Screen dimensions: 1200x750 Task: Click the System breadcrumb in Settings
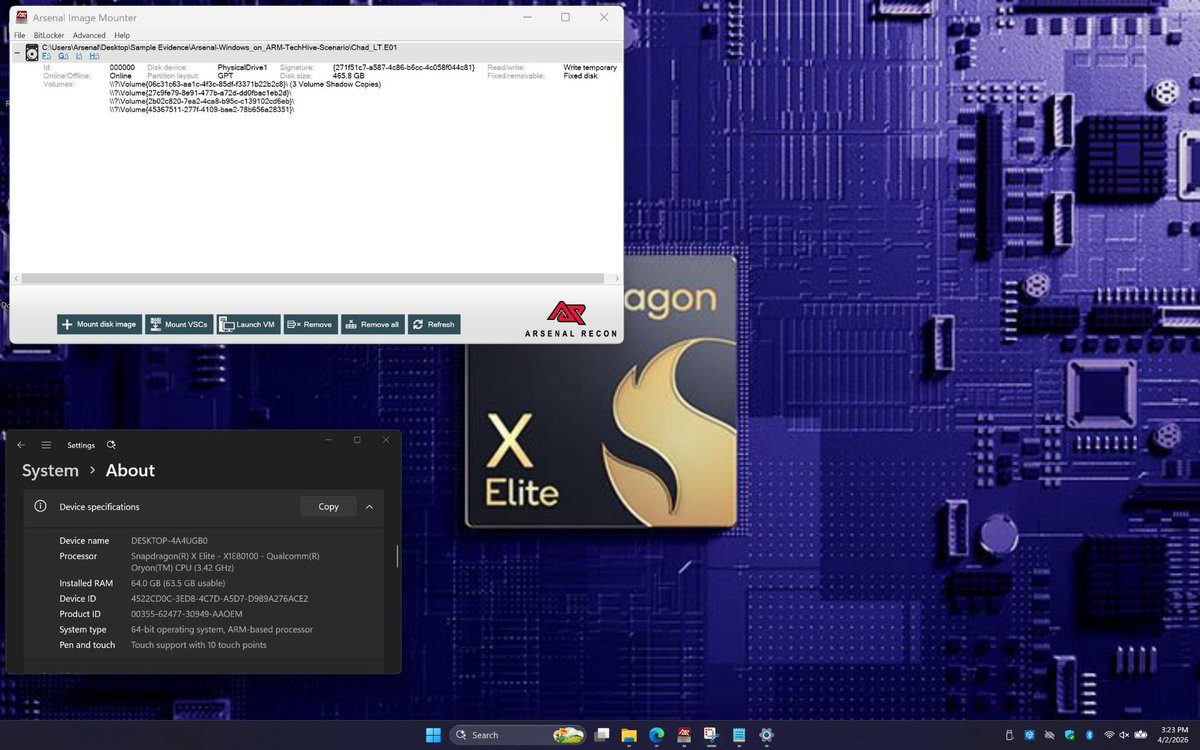[50, 470]
